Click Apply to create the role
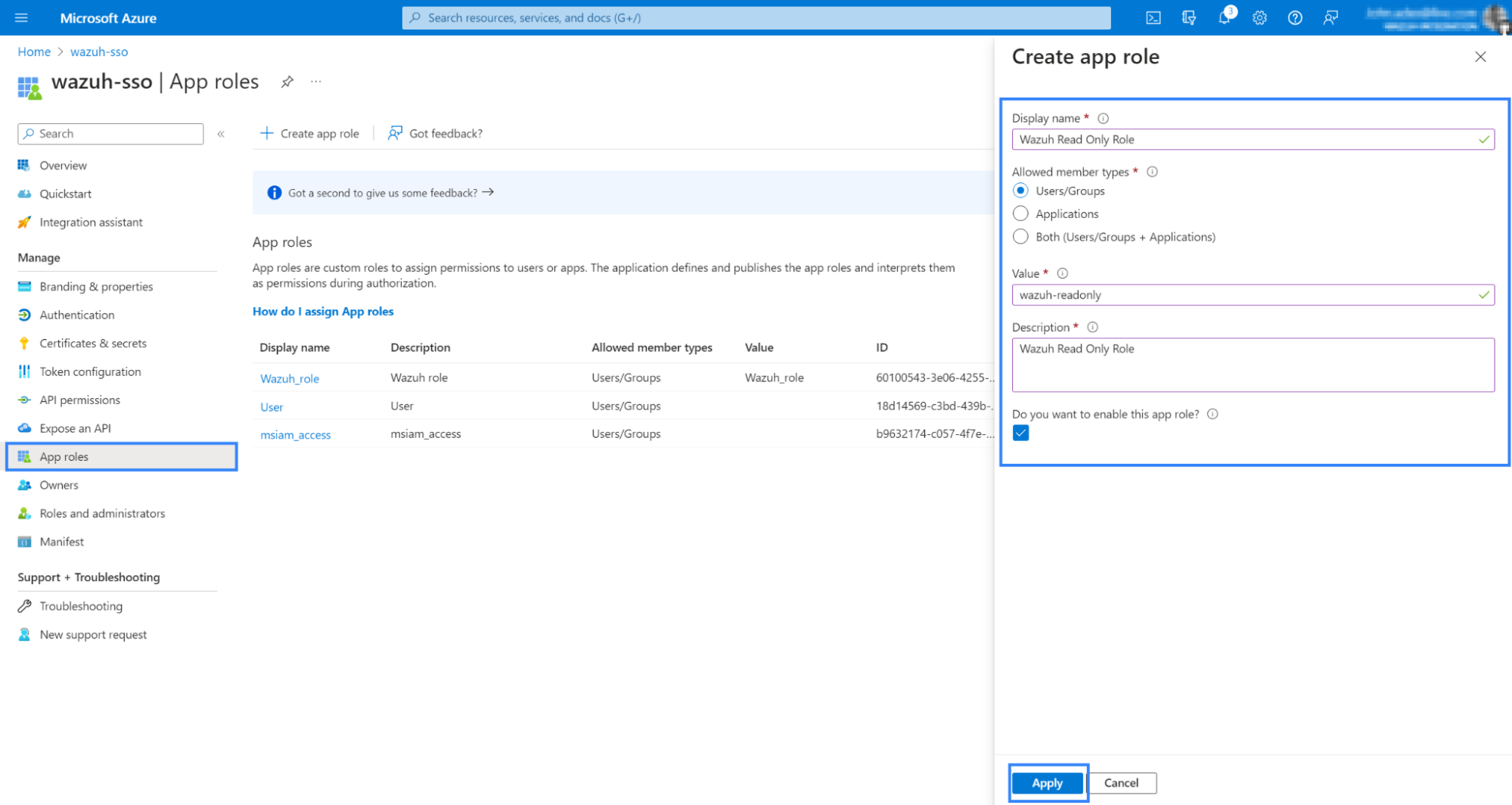The width and height of the screenshot is (1512, 805). point(1047,783)
